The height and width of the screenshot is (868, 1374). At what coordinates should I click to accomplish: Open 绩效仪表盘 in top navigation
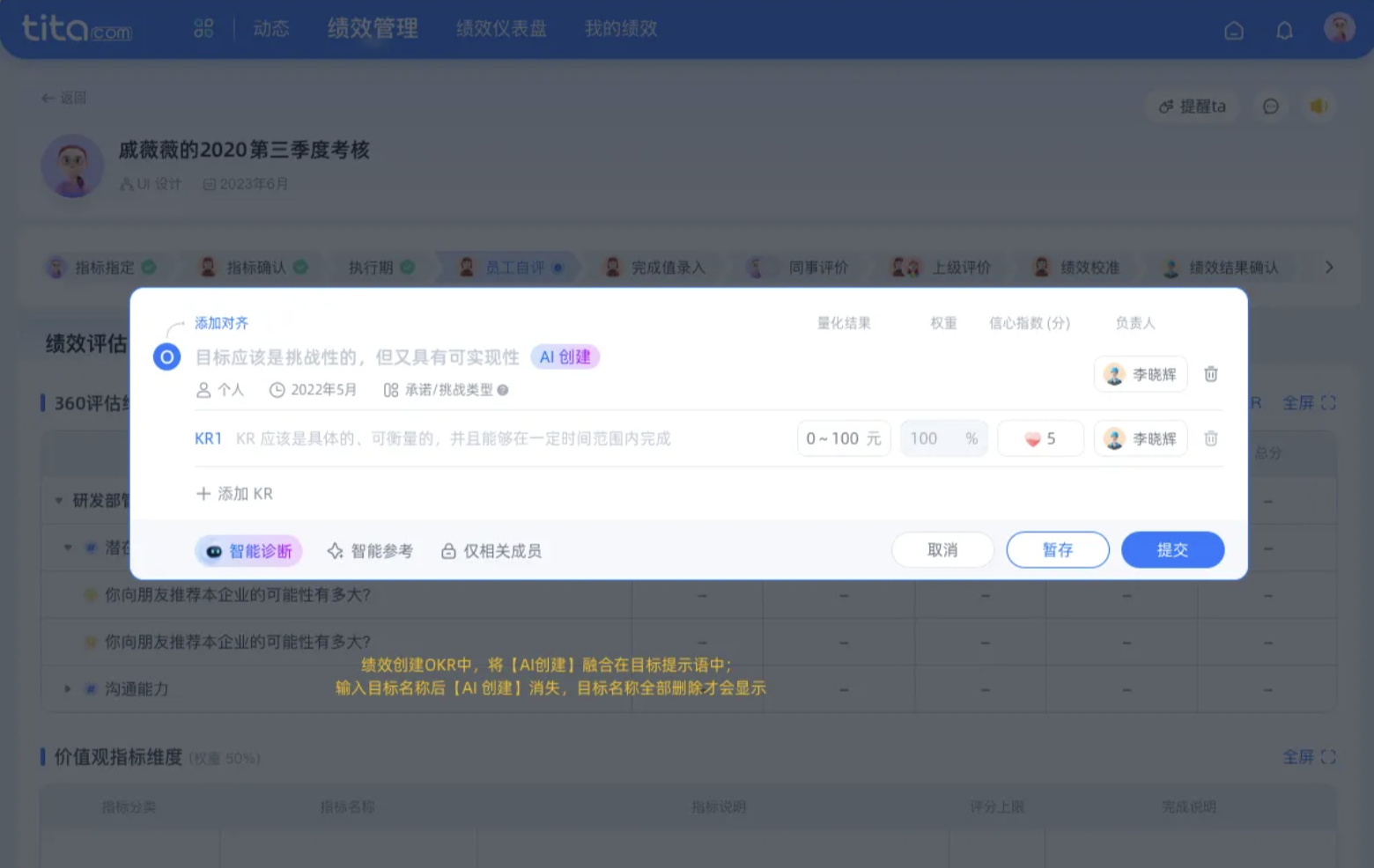(x=501, y=29)
